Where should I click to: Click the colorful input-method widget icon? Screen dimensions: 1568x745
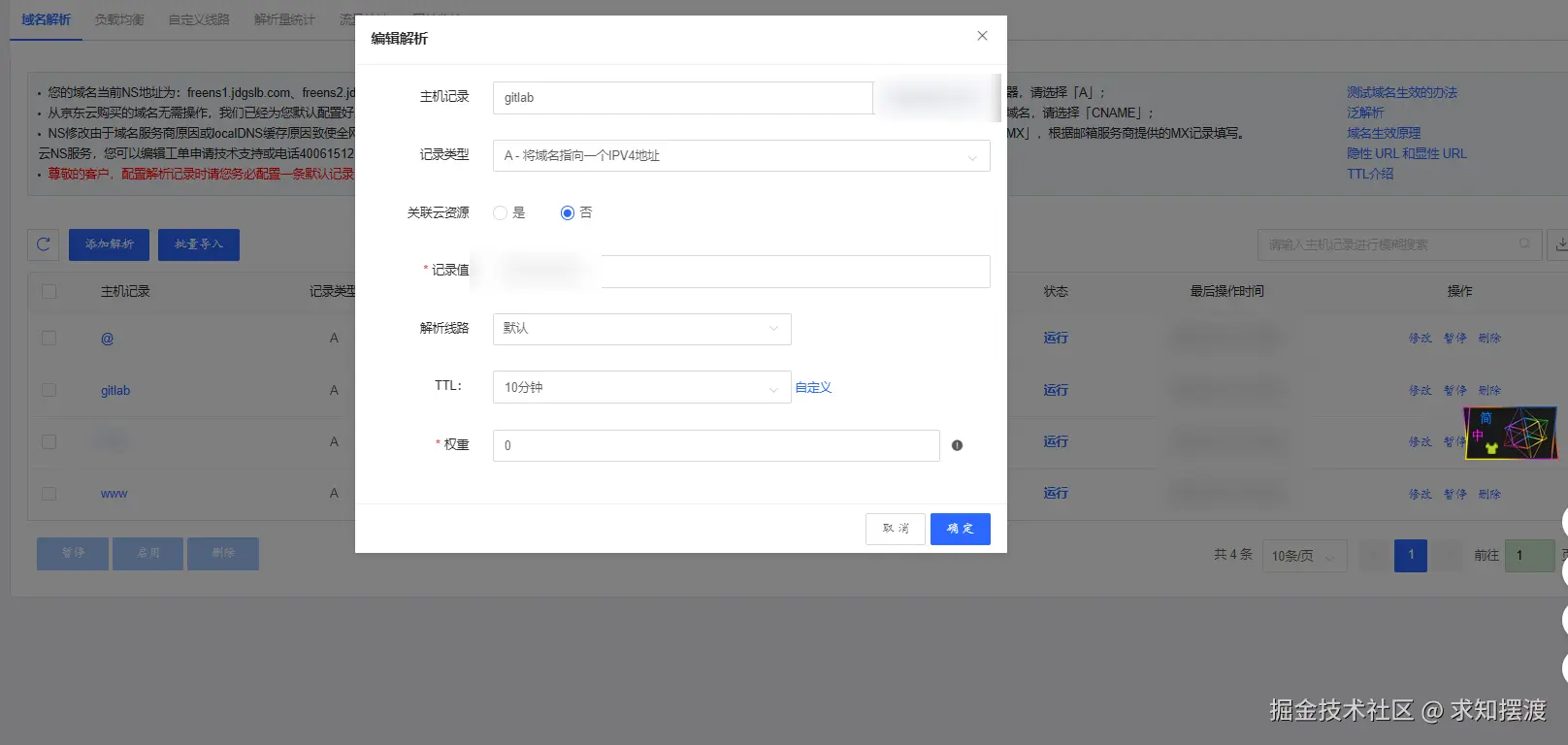(x=1510, y=433)
